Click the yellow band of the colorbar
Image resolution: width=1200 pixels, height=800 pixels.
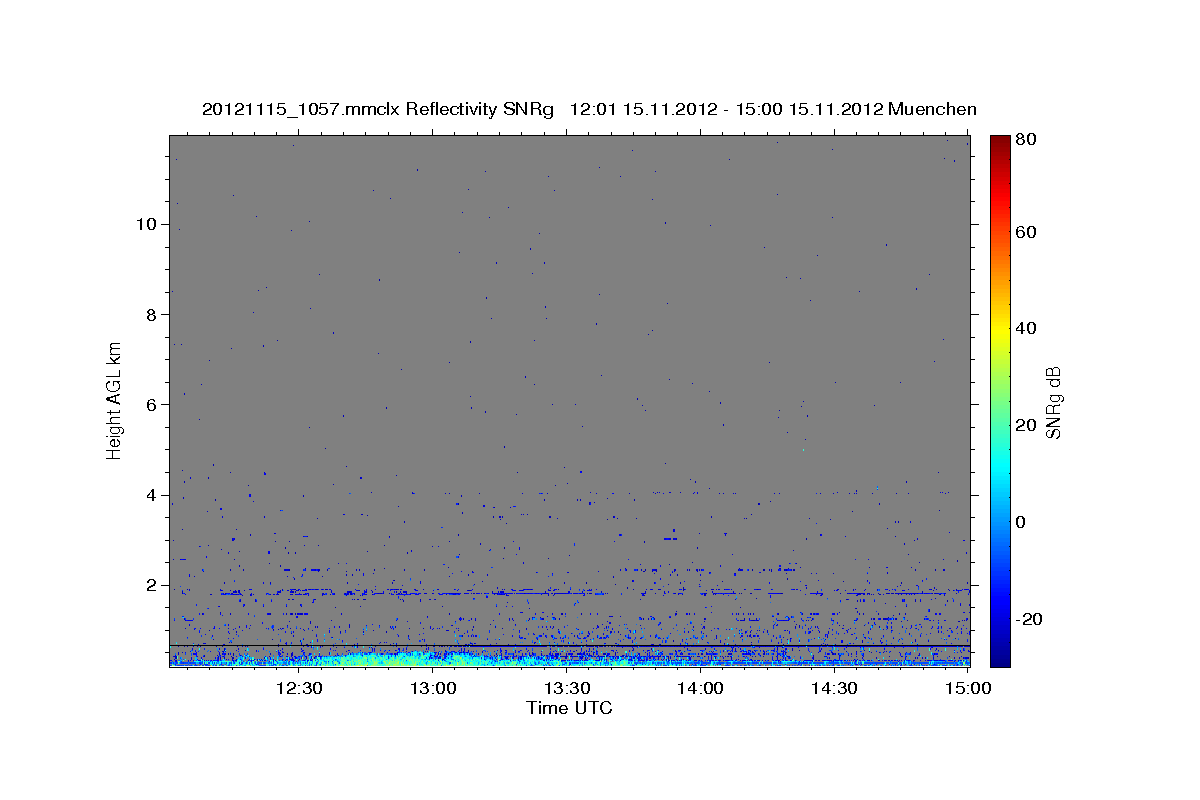point(1000,330)
